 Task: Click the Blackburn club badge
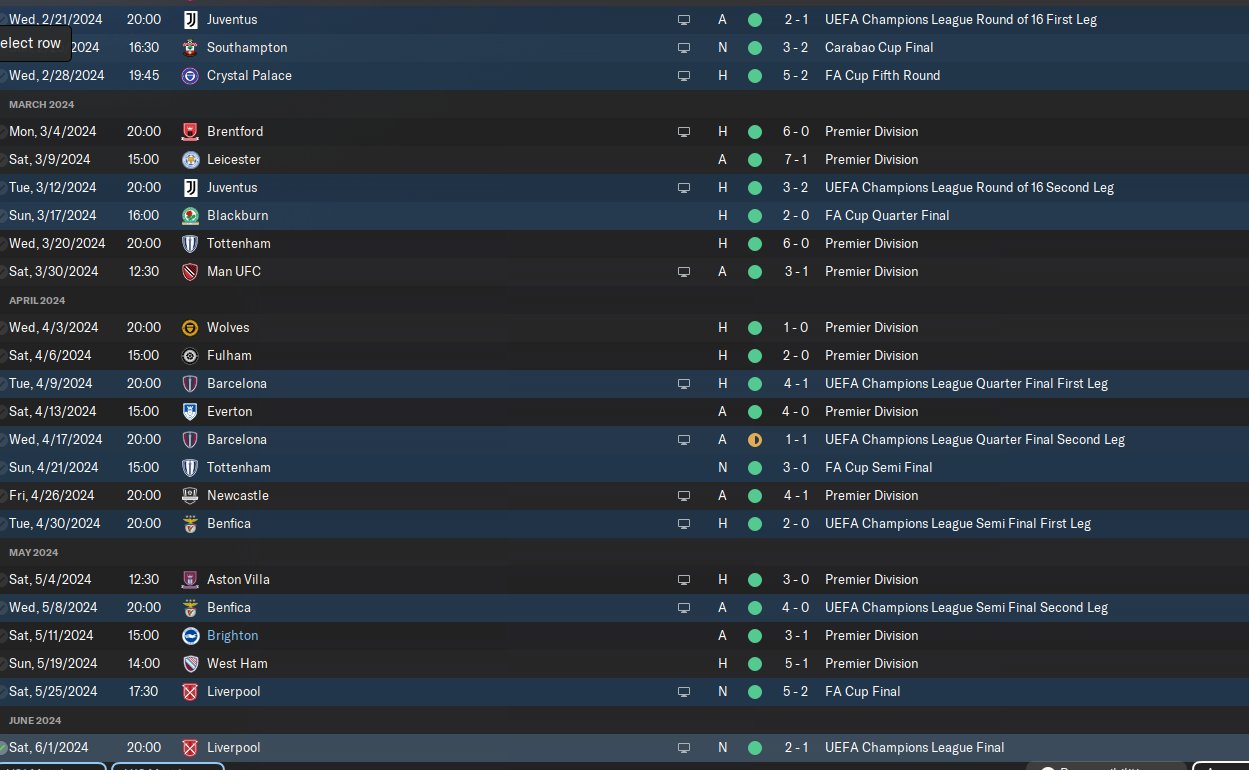pyautogui.click(x=191, y=215)
